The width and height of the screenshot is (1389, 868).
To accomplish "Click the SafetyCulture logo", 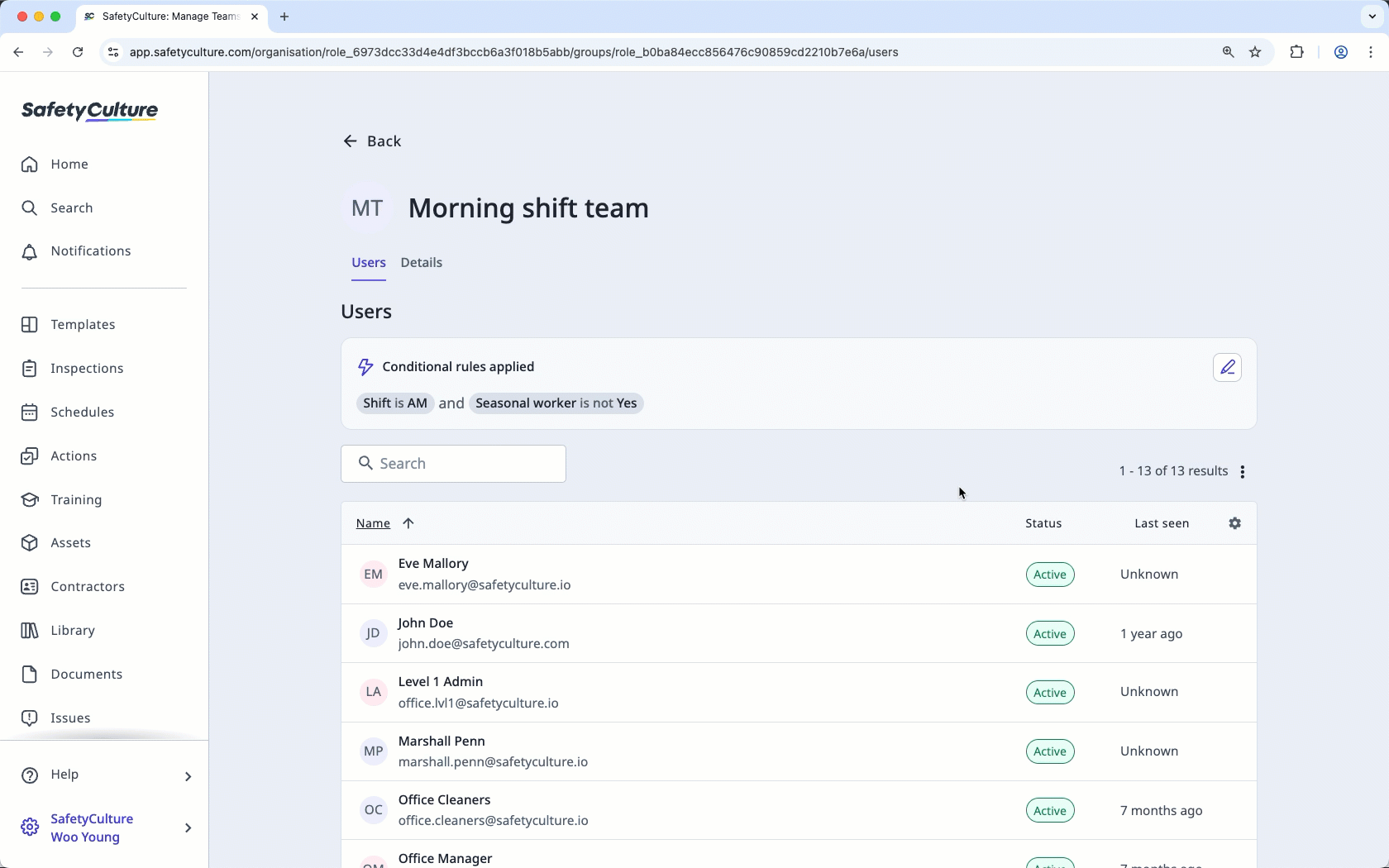I will (x=89, y=111).
